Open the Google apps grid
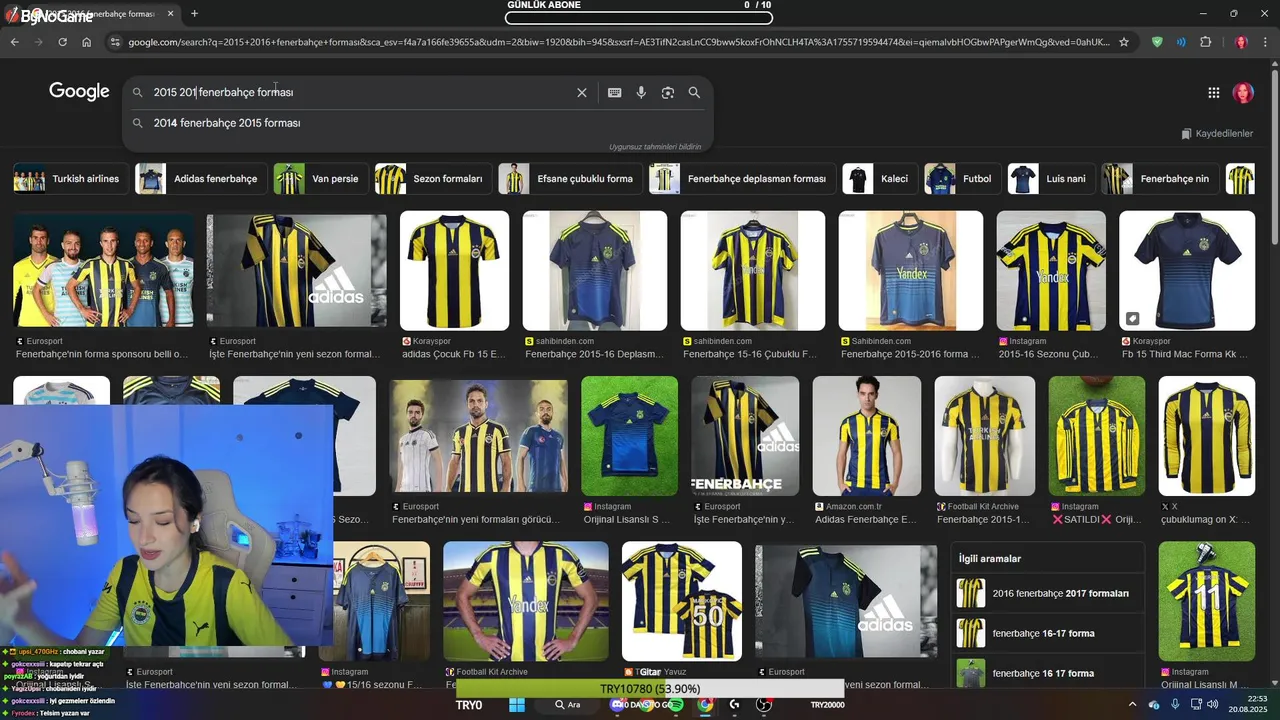 1213,93
